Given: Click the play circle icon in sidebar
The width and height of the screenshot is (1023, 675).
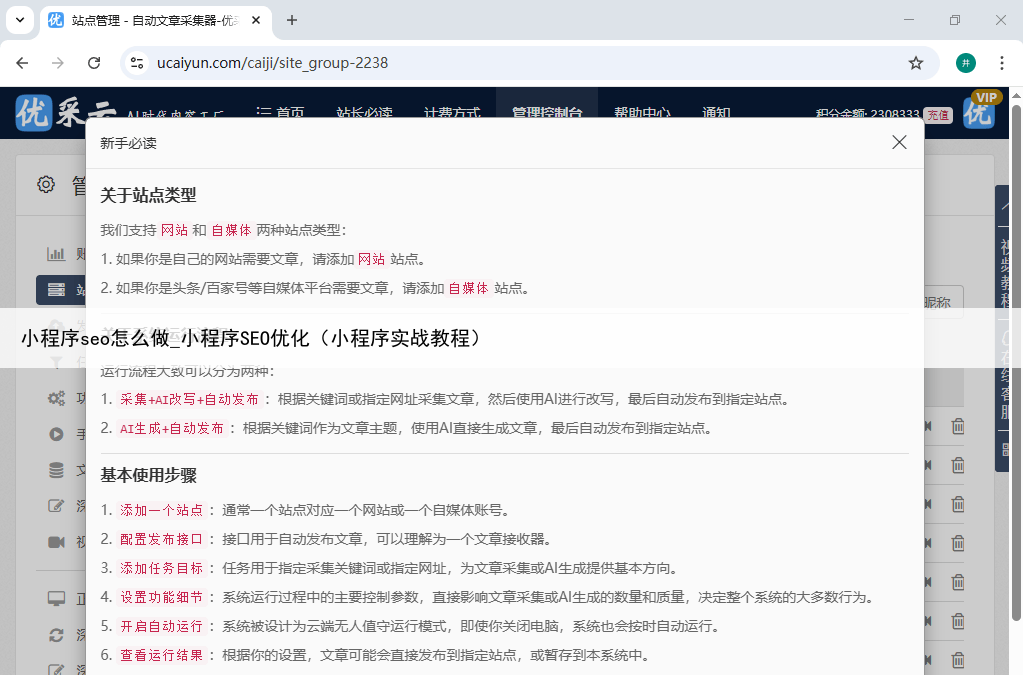Looking at the screenshot, I should coord(57,435).
